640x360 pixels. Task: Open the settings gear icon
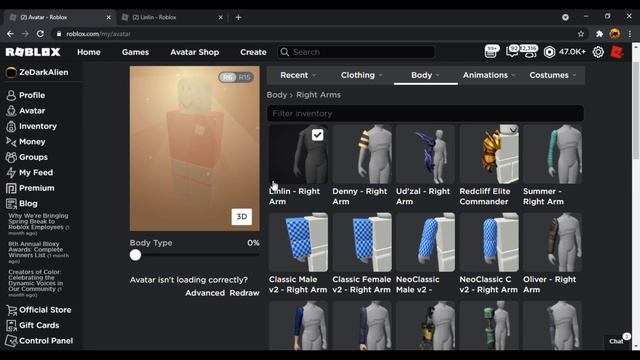point(598,52)
